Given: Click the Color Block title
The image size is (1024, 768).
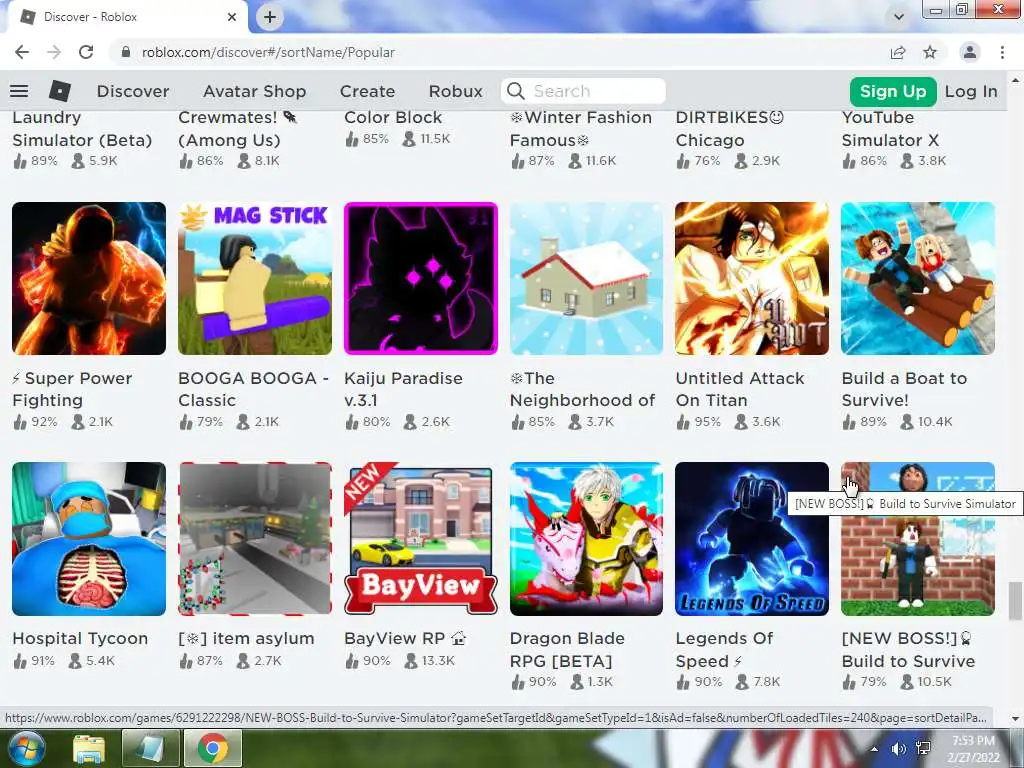Looking at the screenshot, I should tap(393, 118).
